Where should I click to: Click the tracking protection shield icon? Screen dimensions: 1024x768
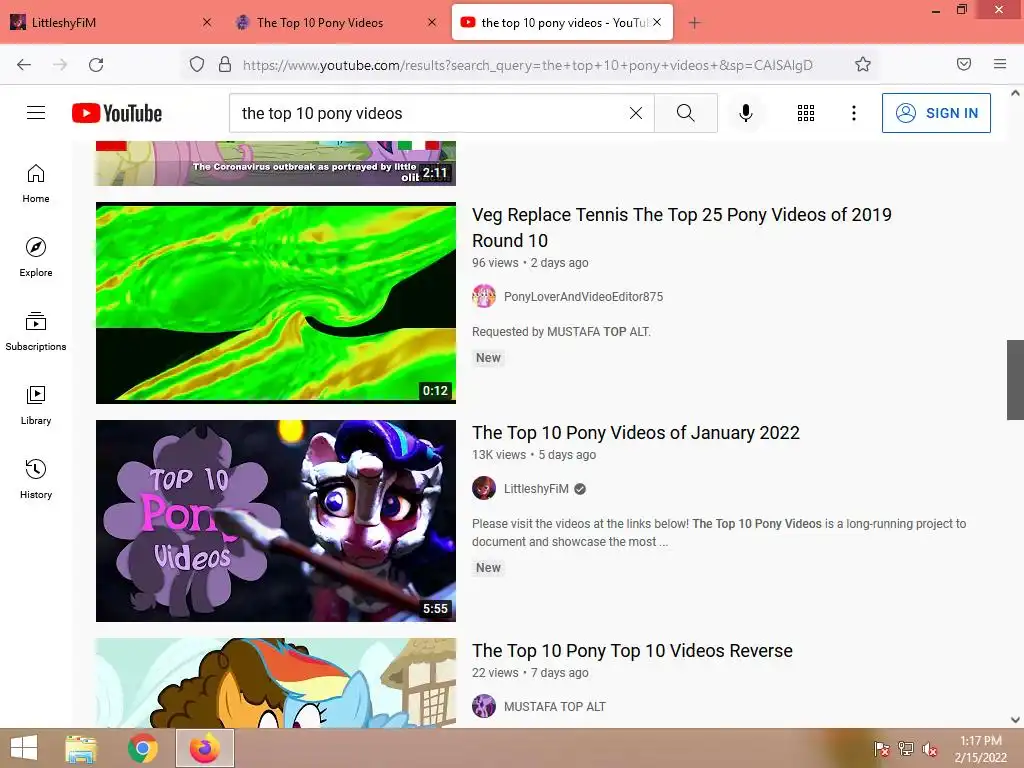(197, 64)
